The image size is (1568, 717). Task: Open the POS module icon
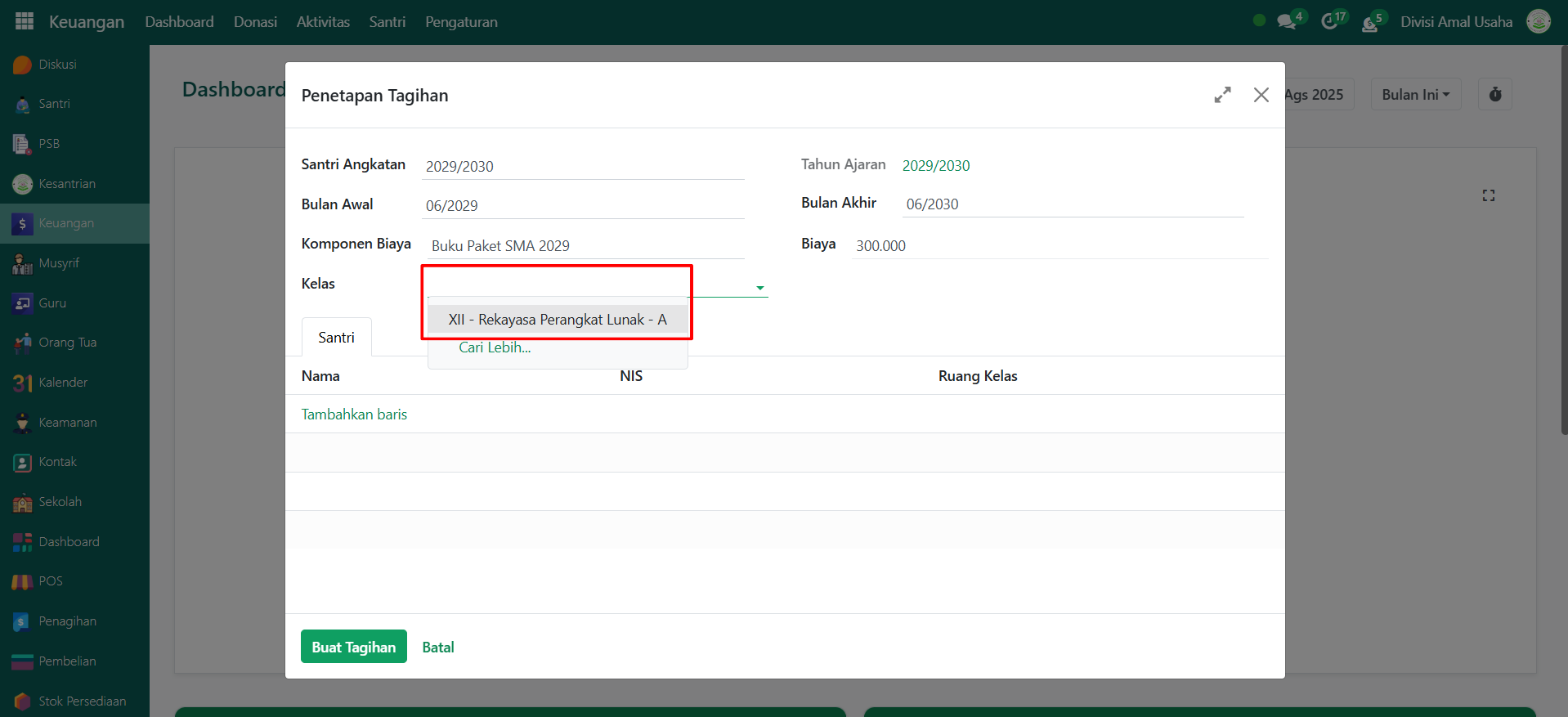[x=22, y=581]
